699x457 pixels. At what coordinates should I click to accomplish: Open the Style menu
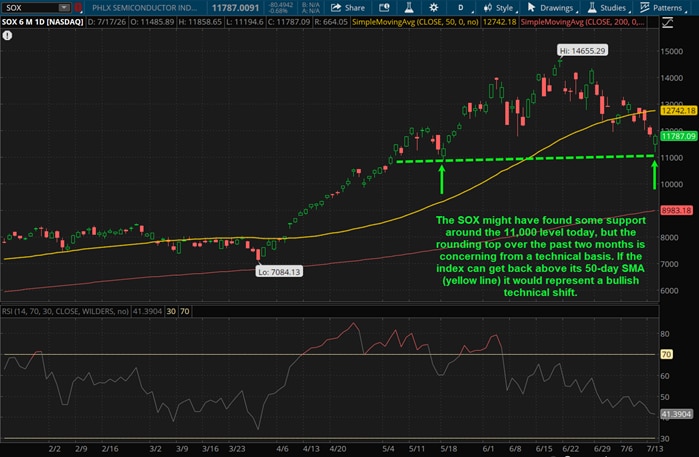(x=499, y=8)
